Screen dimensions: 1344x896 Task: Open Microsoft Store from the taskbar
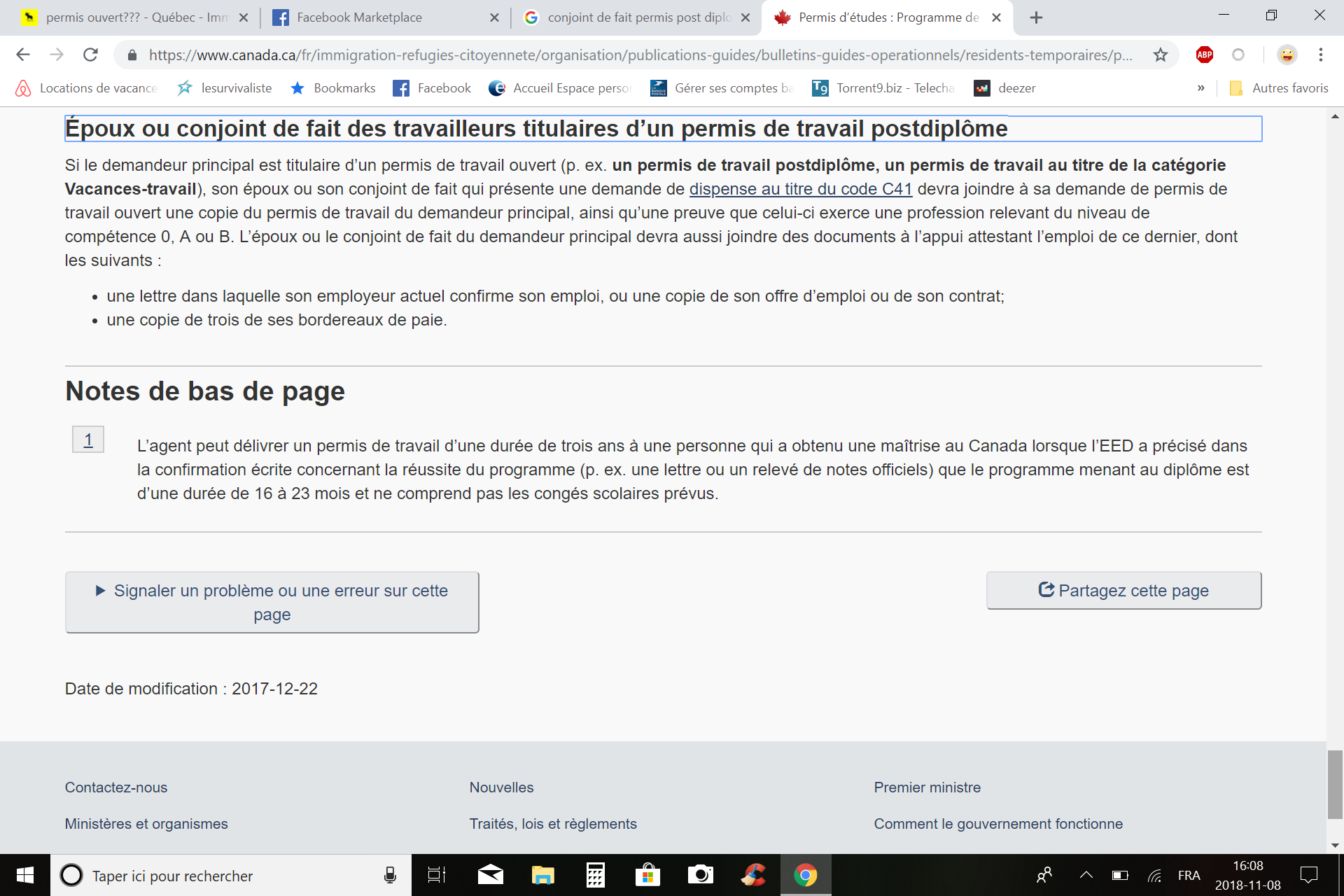pos(647,876)
